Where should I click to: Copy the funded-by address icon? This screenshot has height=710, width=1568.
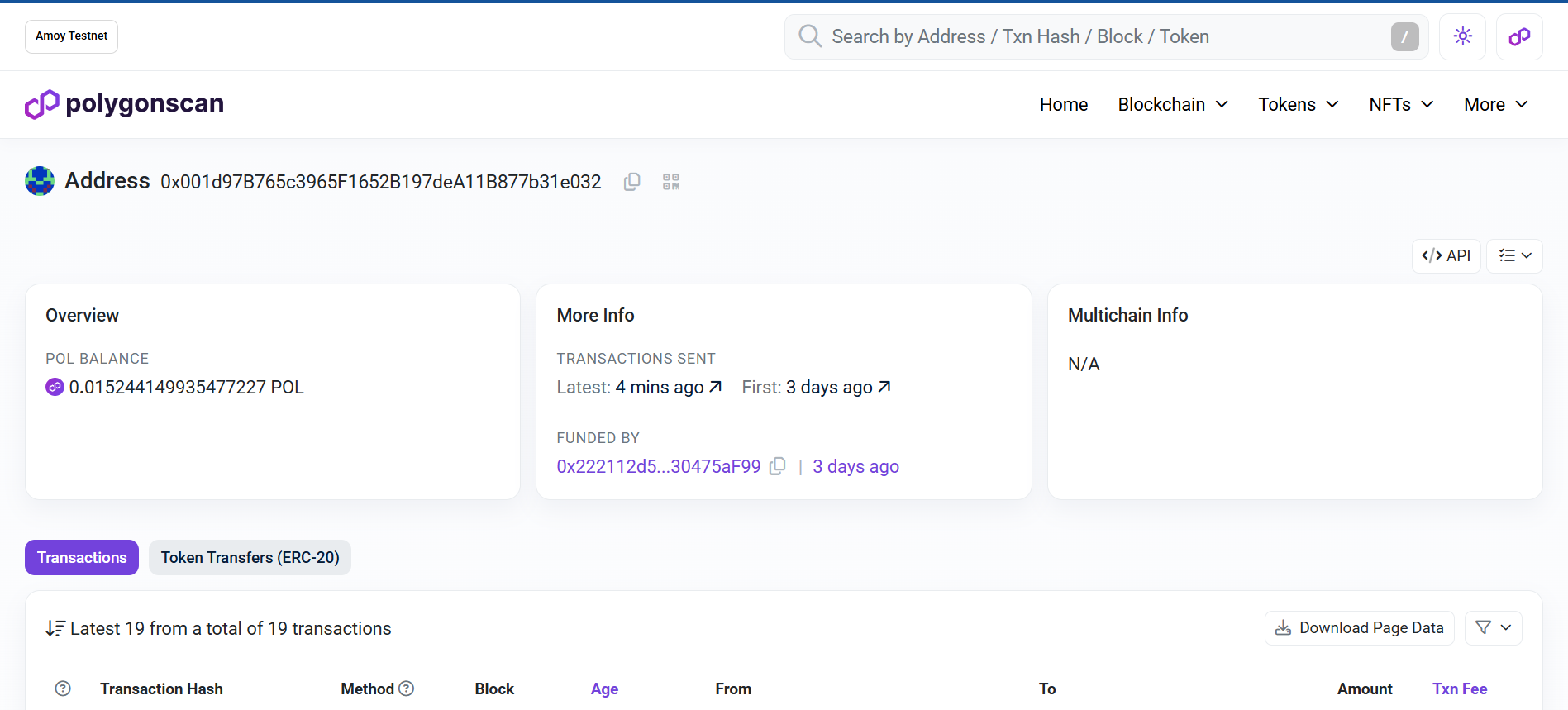coord(777,466)
